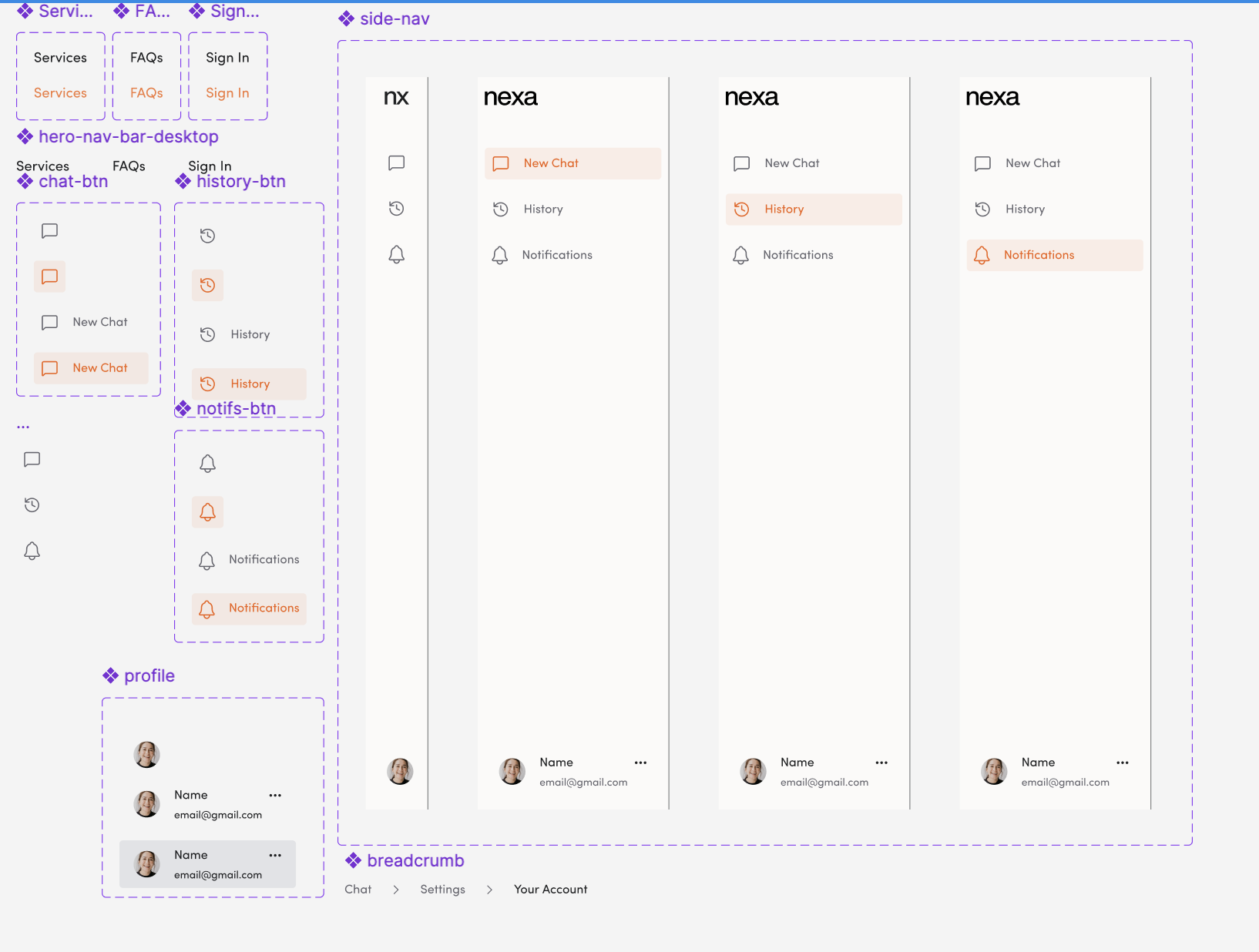Click the grey bell icon-only variant in notifs-btn
1259x952 pixels.
[208, 464]
